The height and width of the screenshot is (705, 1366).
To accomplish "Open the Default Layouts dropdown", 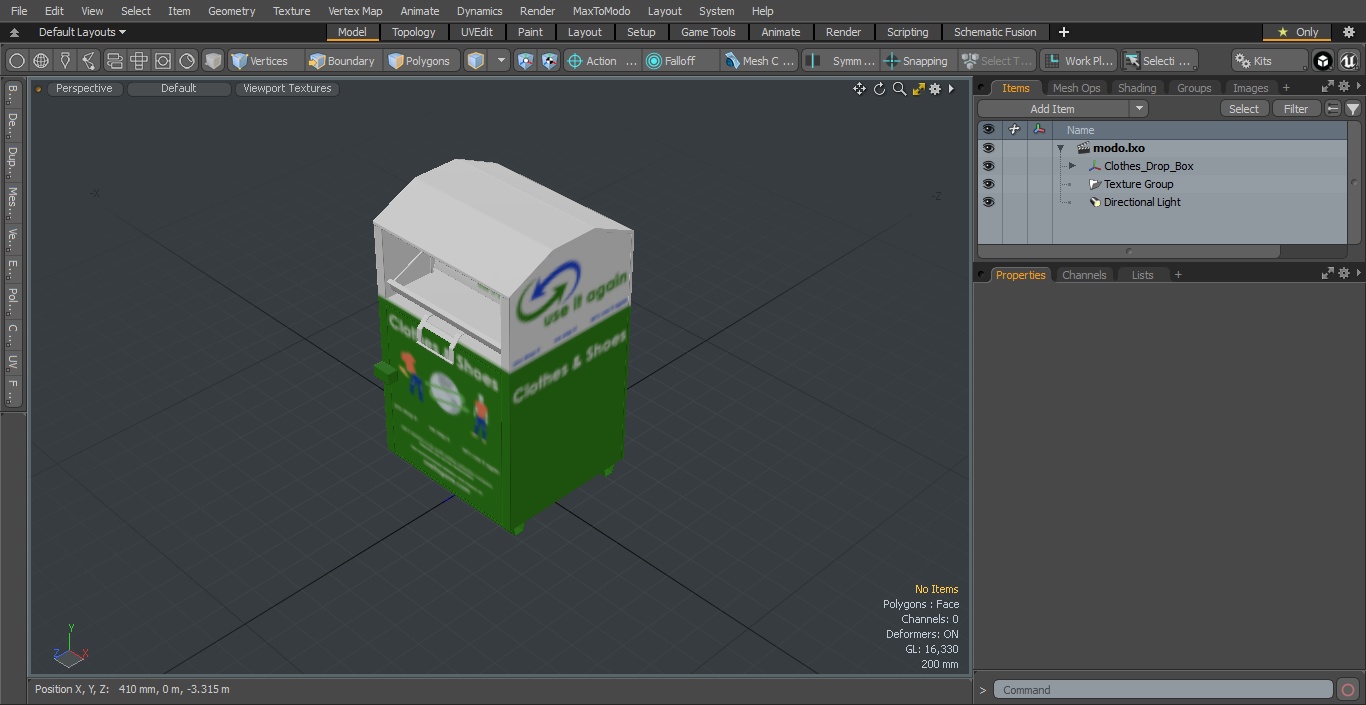I will point(82,32).
